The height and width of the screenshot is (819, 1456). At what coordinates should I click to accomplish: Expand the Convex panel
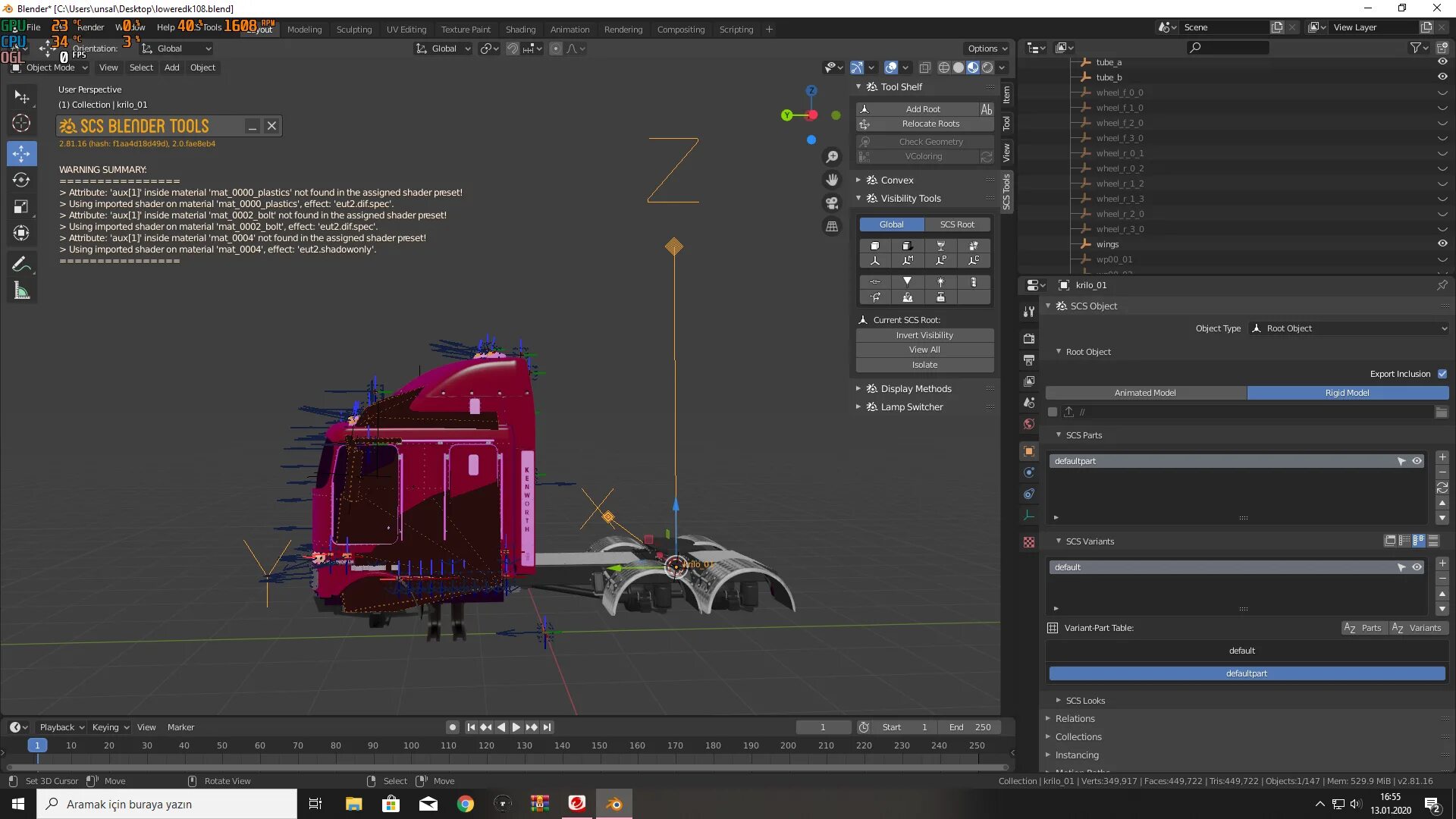[896, 180]
